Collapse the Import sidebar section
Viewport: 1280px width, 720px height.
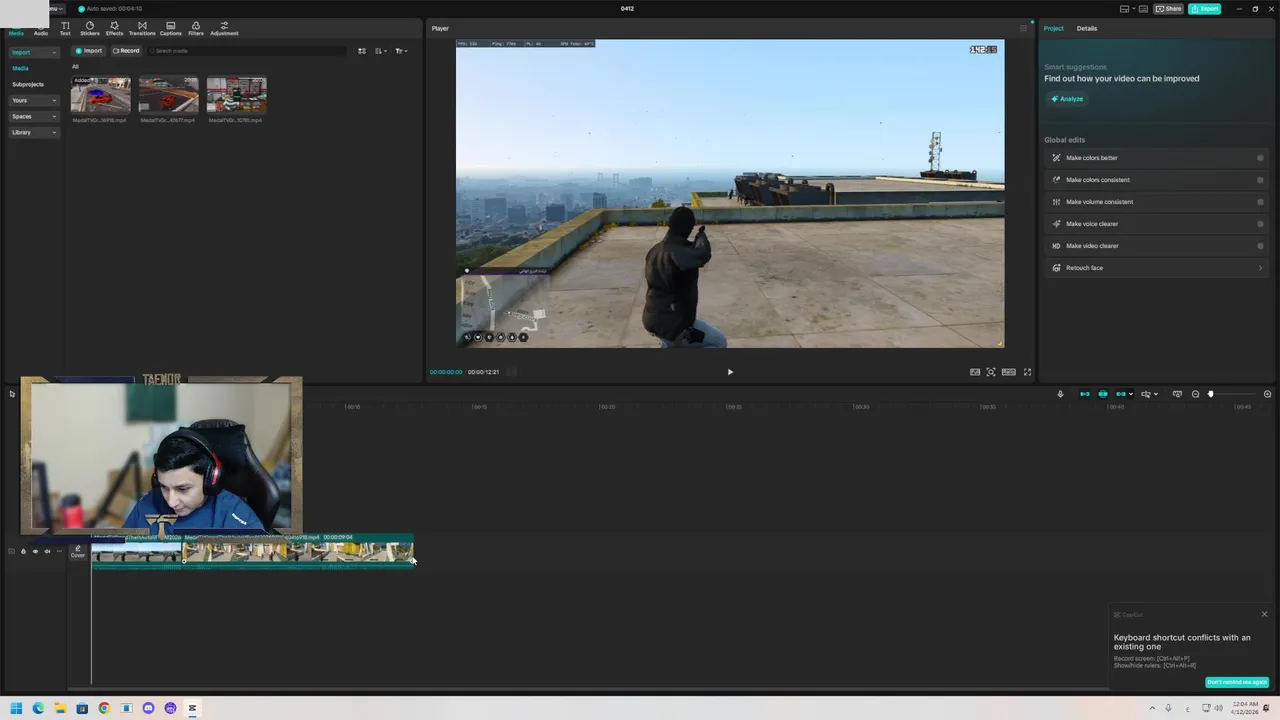tap(34, 52)
